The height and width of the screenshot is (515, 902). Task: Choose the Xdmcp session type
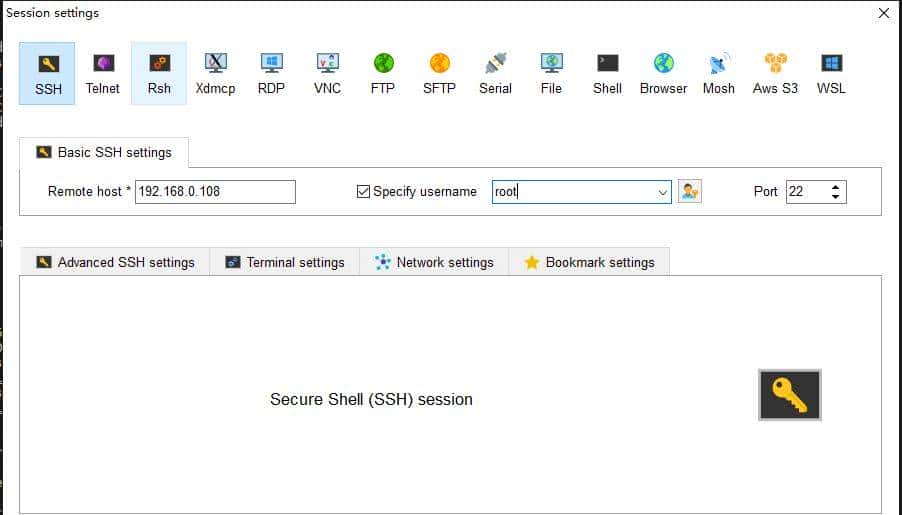tap(215, 72)
